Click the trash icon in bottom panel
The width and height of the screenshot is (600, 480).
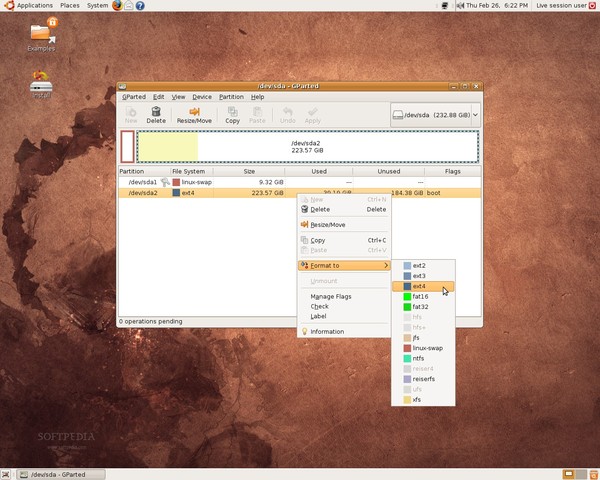[594, 475]
